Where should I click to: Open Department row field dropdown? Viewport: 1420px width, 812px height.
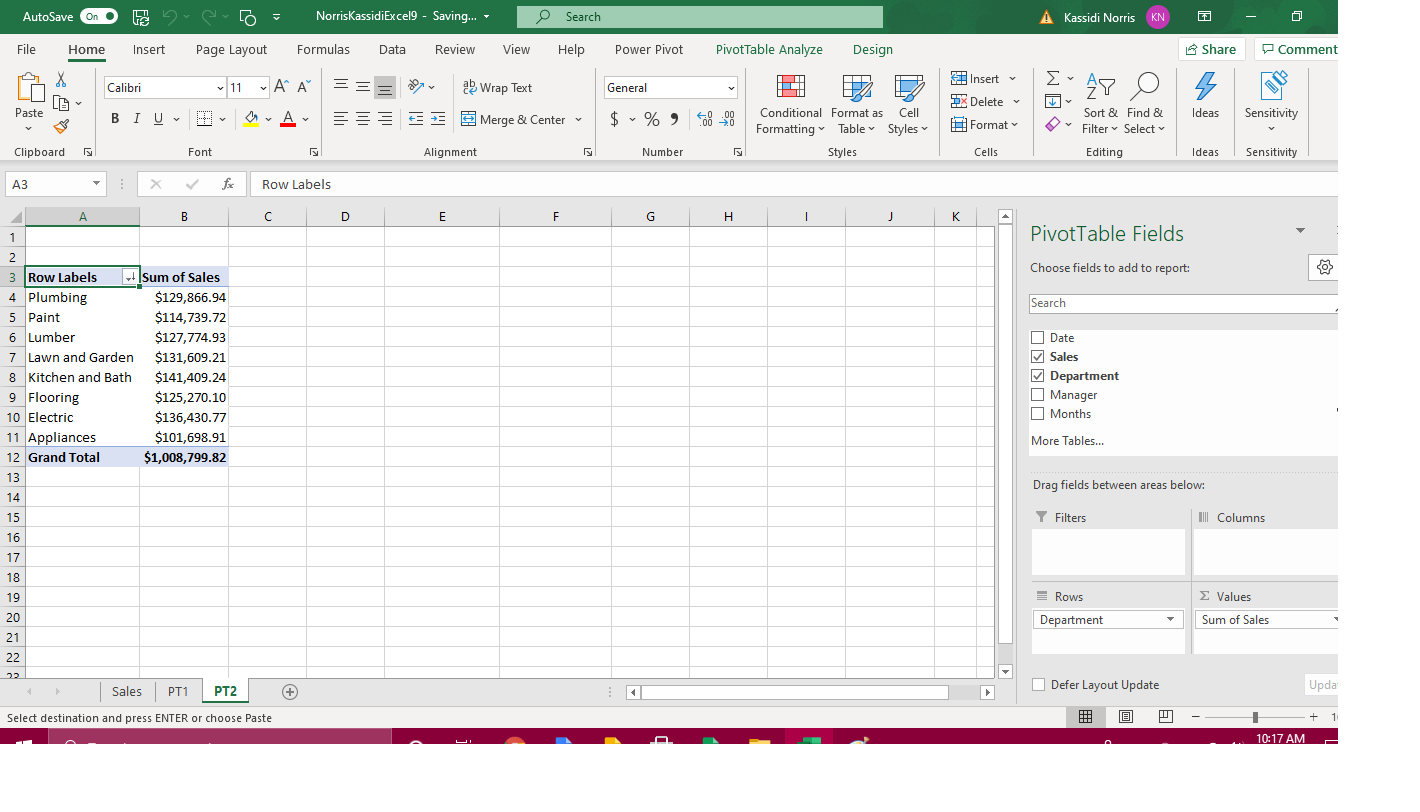click(1170, 620)
